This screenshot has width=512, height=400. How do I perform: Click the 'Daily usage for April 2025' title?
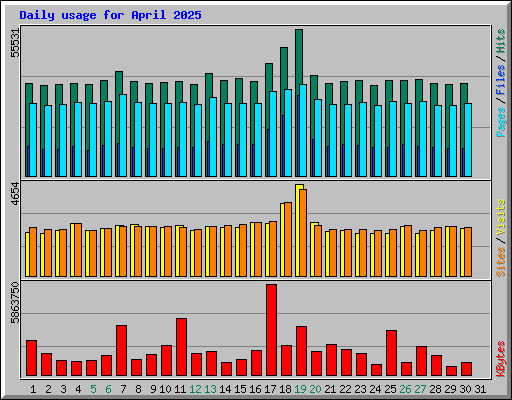click(x=110, y=15)
